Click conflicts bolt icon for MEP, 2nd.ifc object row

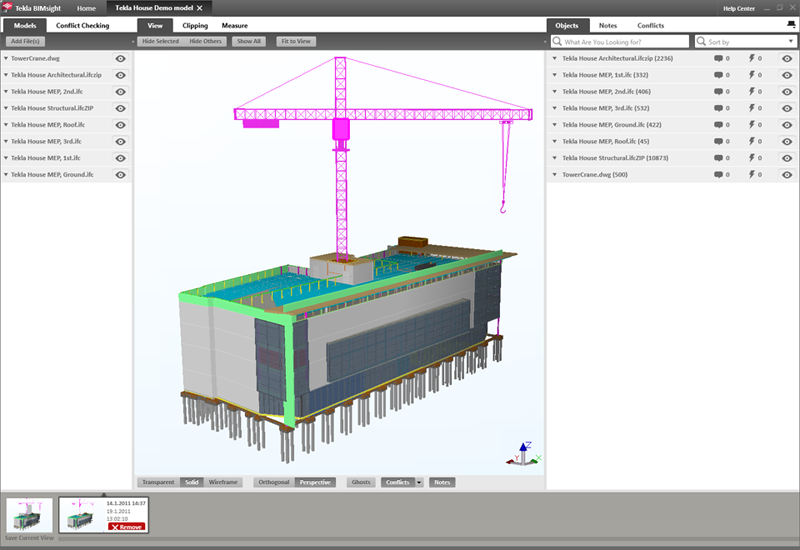click(752, 92)
